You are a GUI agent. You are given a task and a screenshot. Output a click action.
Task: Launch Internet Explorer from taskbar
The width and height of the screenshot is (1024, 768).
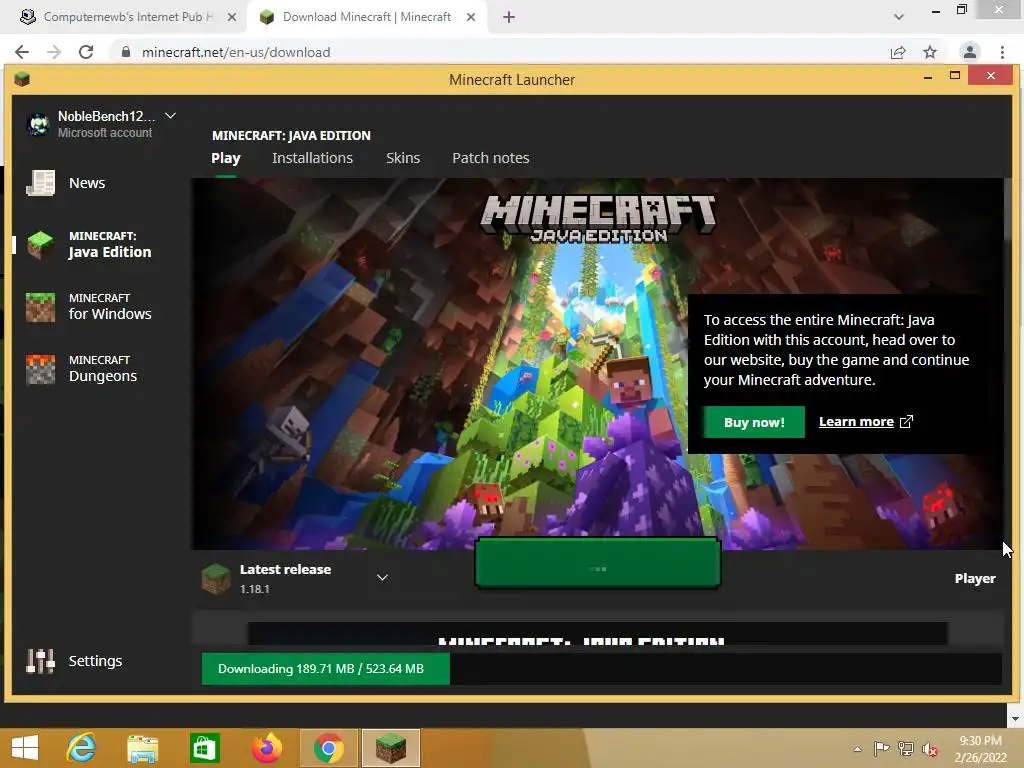[82, 748]
